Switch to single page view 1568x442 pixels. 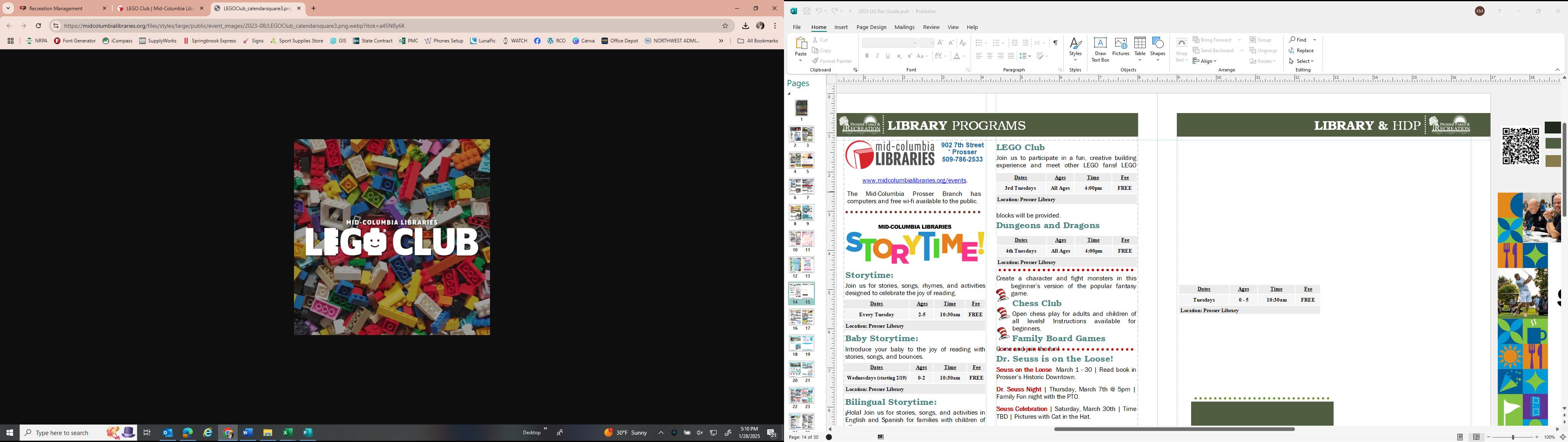(1460, 437)
